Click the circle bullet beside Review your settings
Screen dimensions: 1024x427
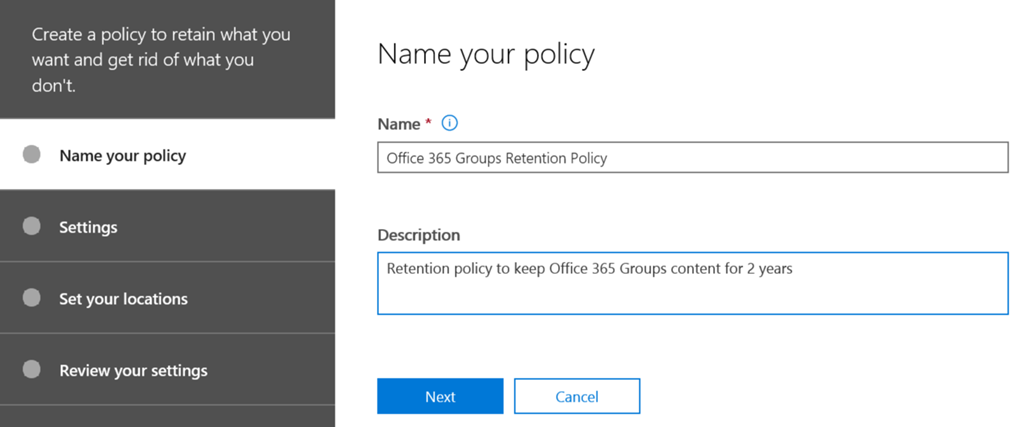tap(31, 370)
